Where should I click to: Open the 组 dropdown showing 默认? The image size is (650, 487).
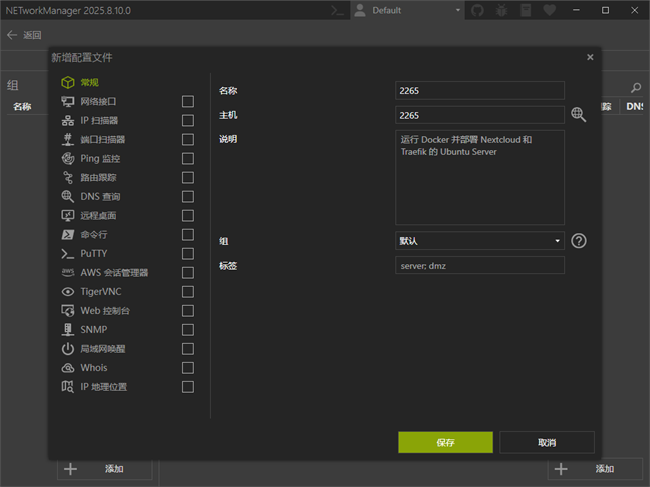480,241
